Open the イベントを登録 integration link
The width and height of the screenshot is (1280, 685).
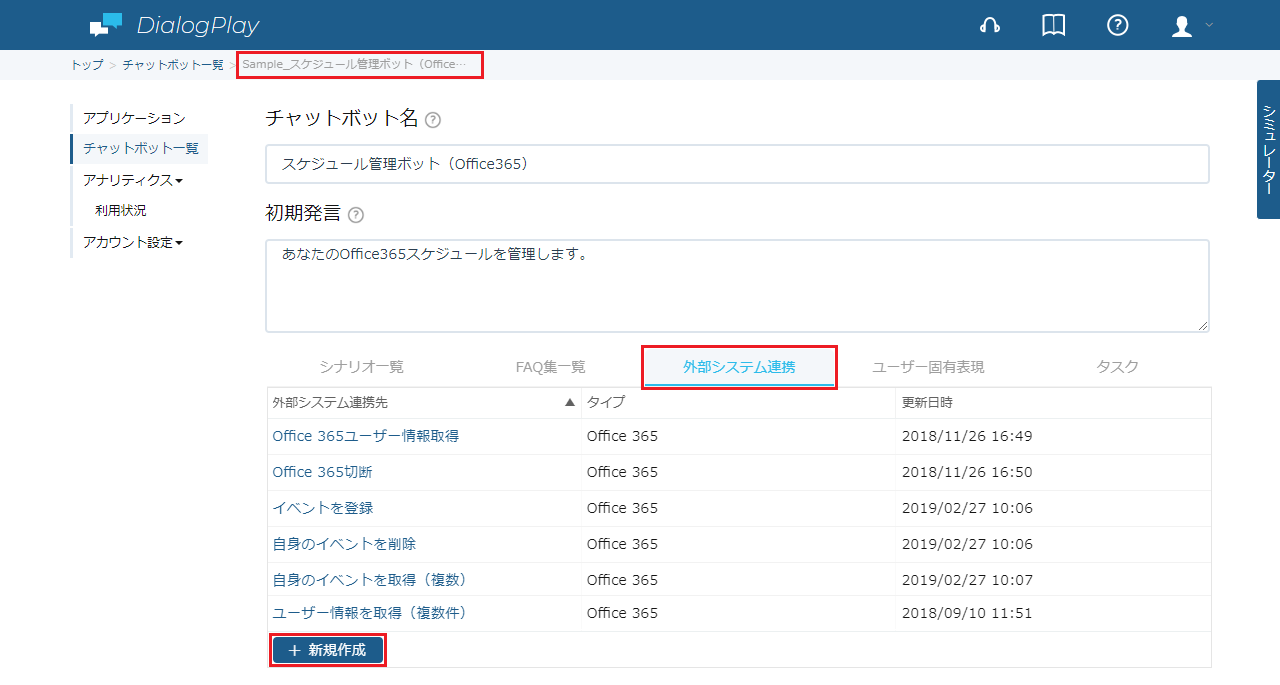click(x=323, y=508)
